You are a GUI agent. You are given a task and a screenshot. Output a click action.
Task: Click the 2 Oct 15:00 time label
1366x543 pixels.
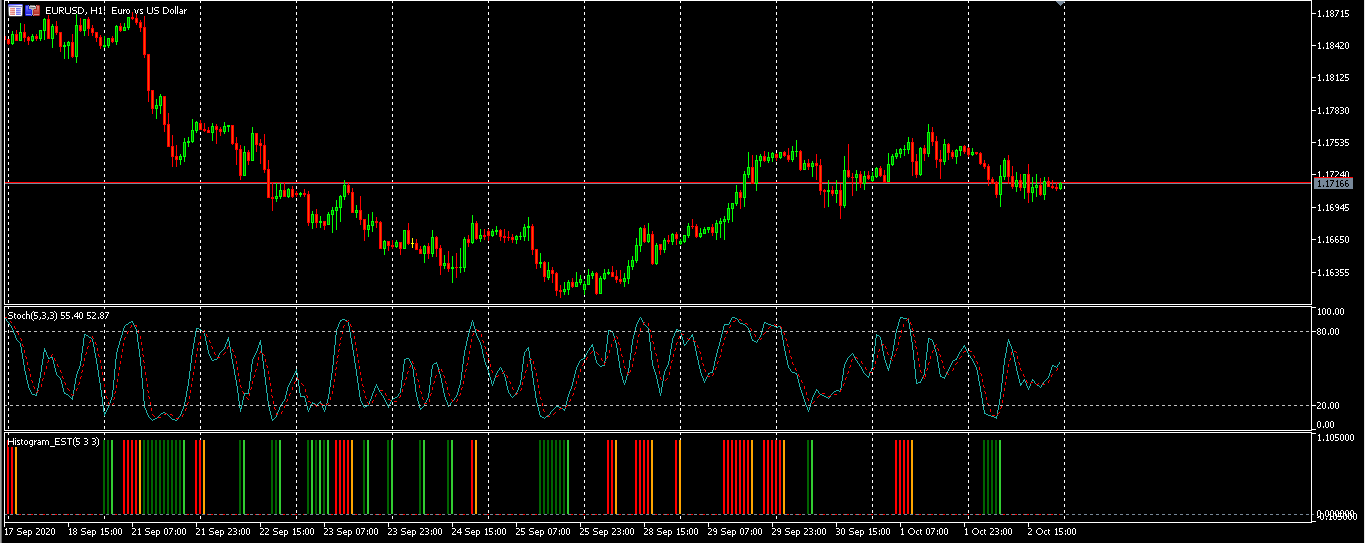pos(1051,532)
